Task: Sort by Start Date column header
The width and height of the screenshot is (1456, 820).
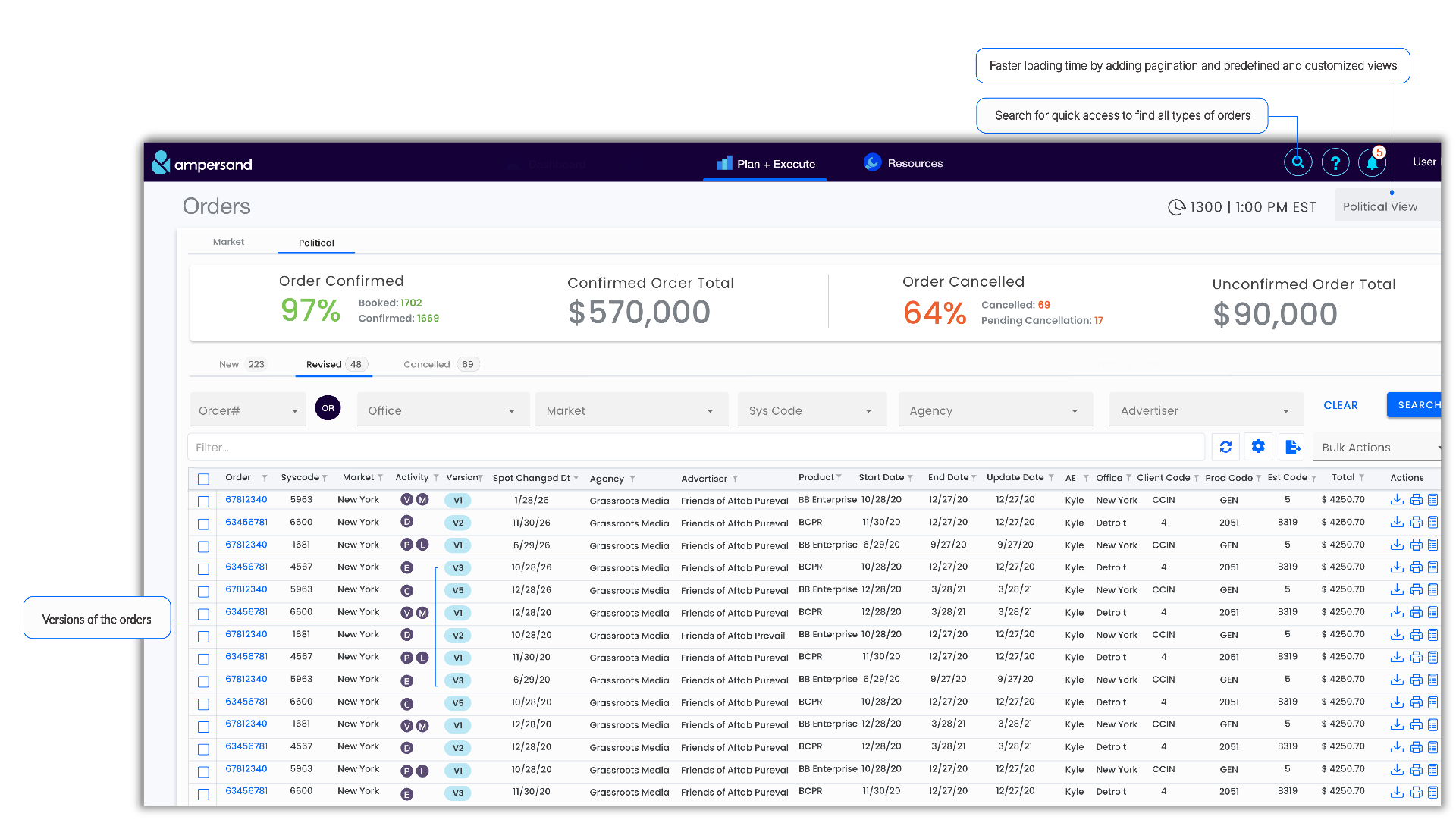Action: [881, 478]
